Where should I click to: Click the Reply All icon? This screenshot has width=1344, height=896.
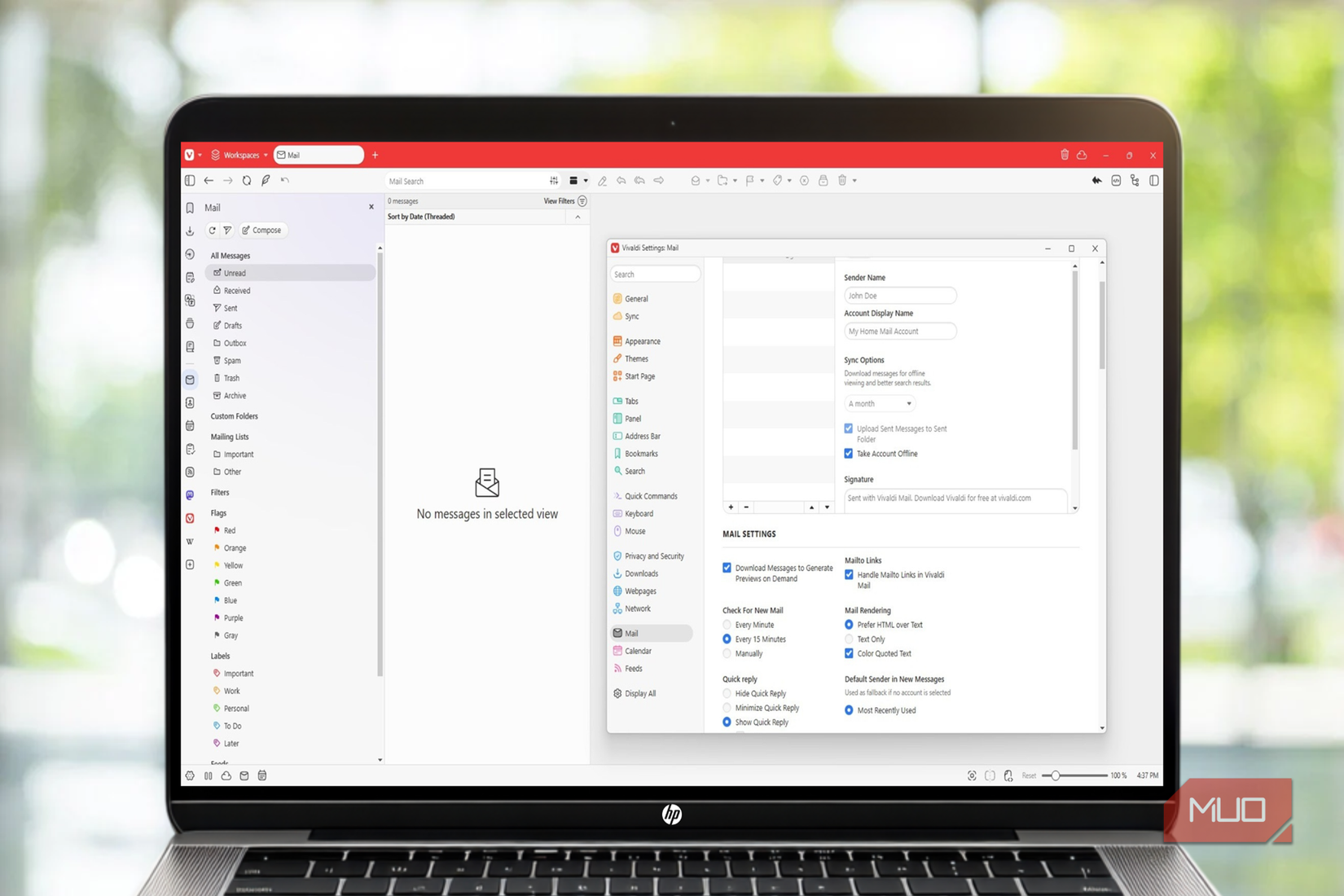pos(640,181)
